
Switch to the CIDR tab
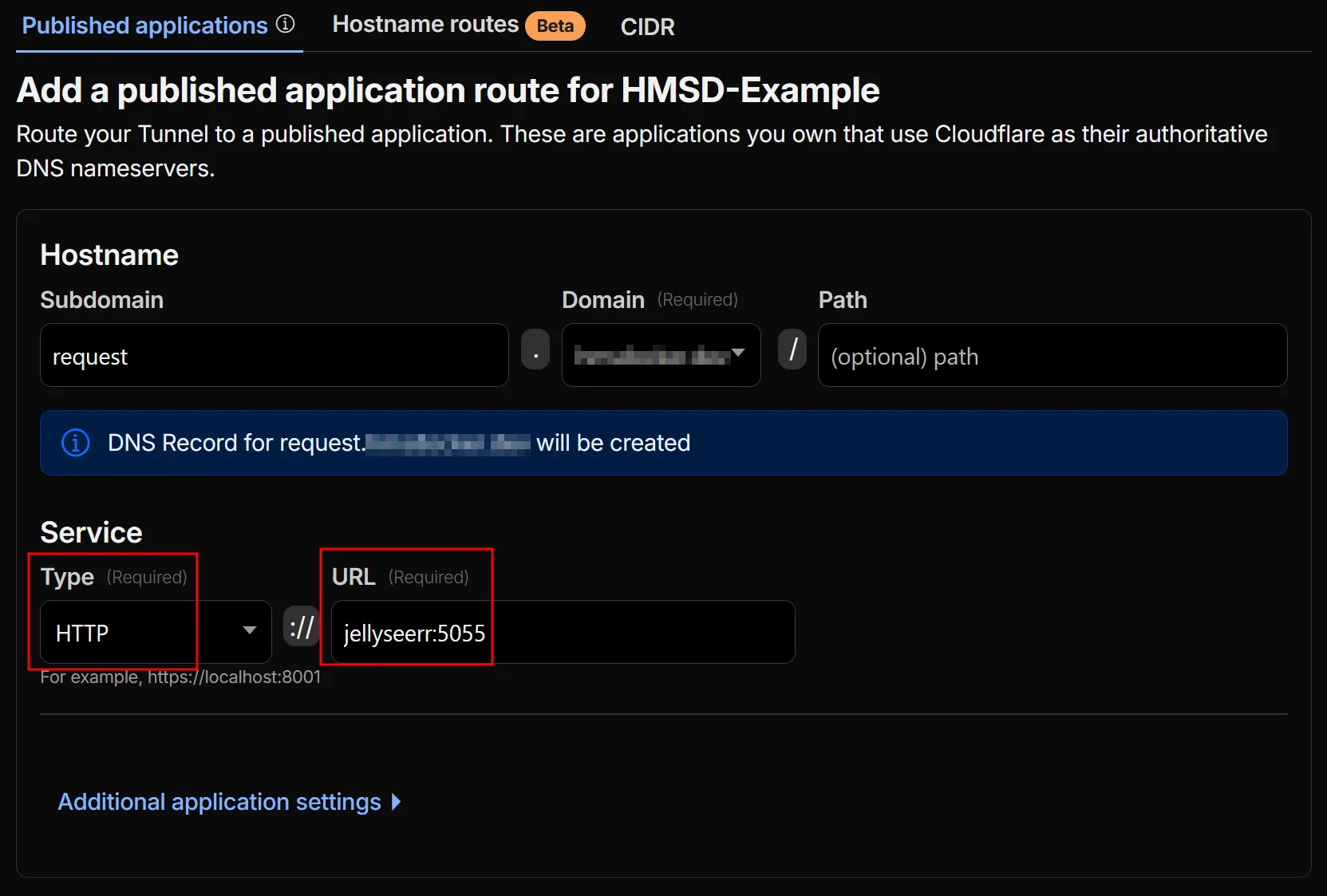[x=647, y=26]
